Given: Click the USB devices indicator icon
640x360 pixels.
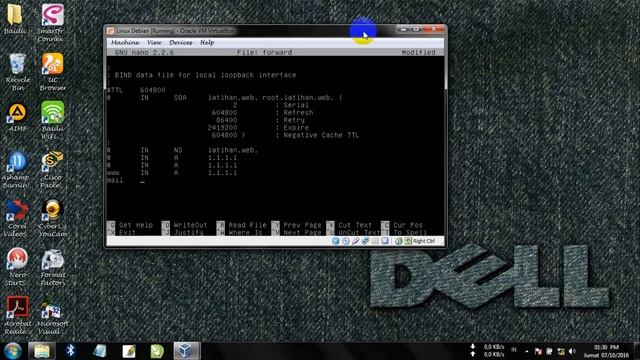Looking at the screenshot, I should coord(356,241).
